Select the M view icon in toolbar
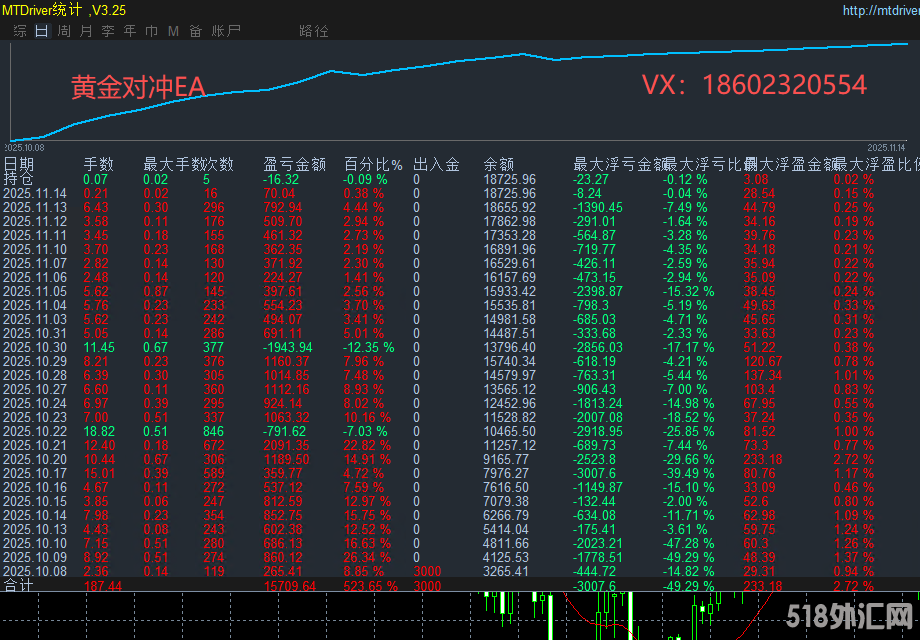Screen dimensions: 920x640 [x=172, y=31]
